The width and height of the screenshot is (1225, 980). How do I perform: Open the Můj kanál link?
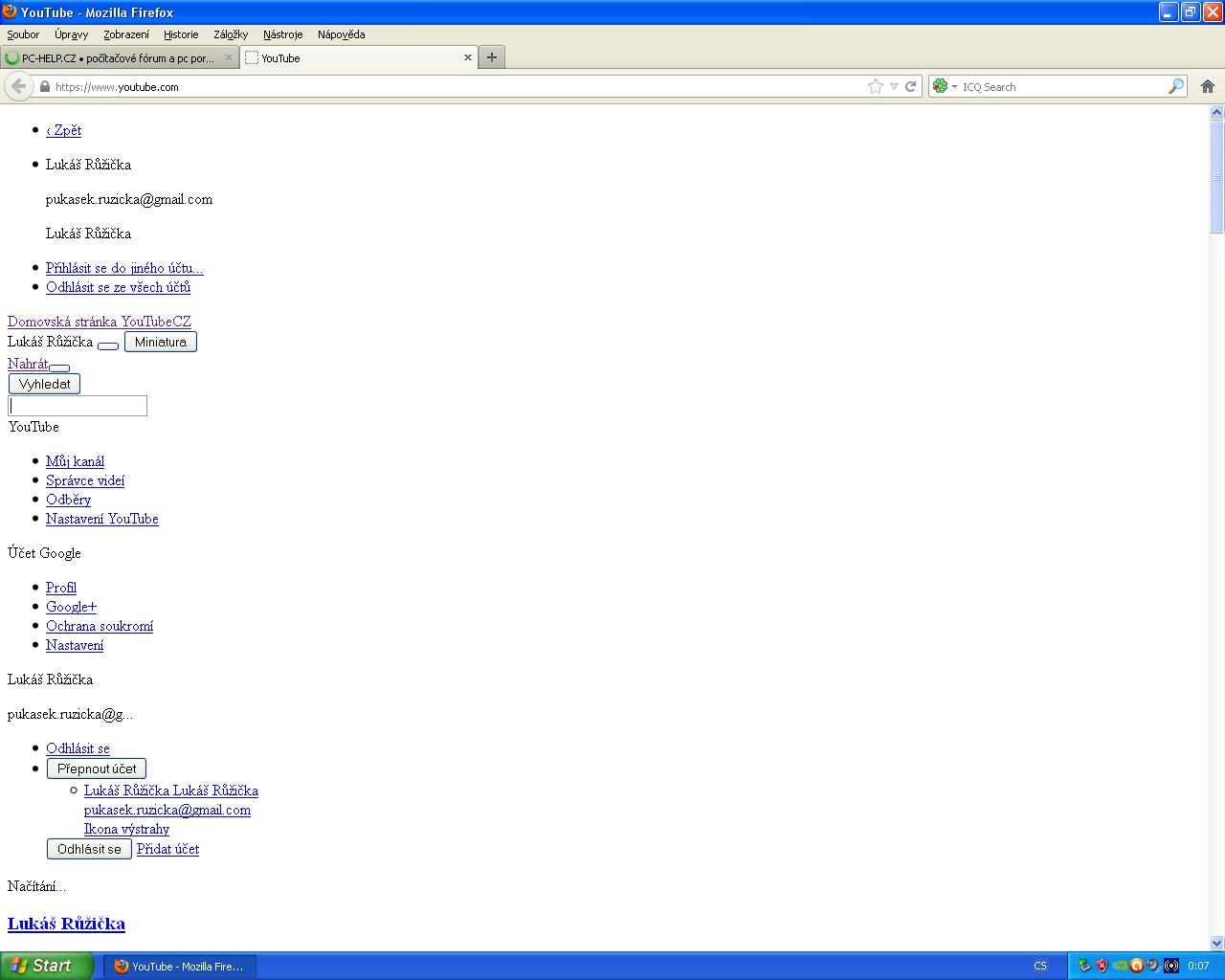pos(75,461)
